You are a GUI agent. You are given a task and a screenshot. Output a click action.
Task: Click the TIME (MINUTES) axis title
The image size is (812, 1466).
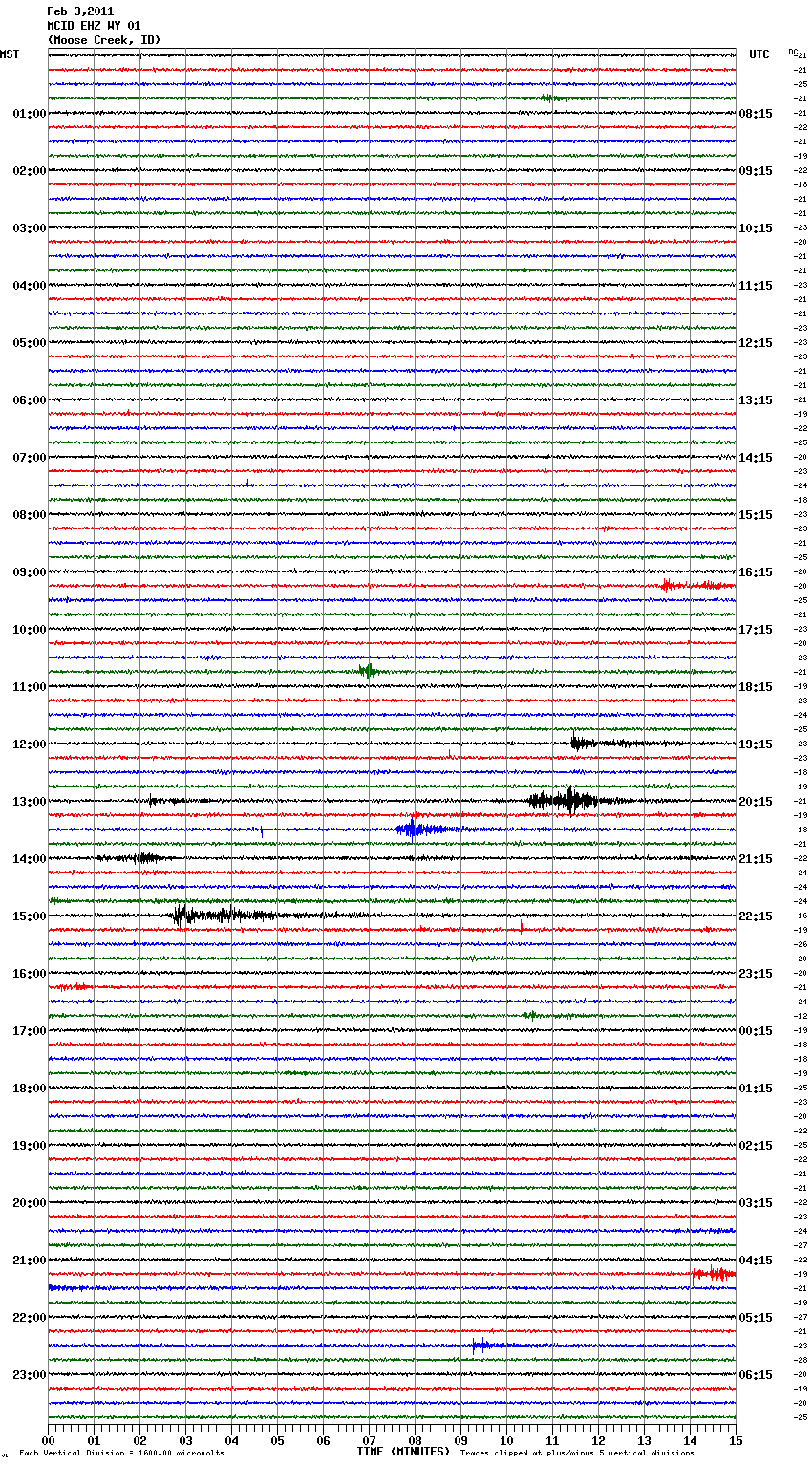point(403,1452)
